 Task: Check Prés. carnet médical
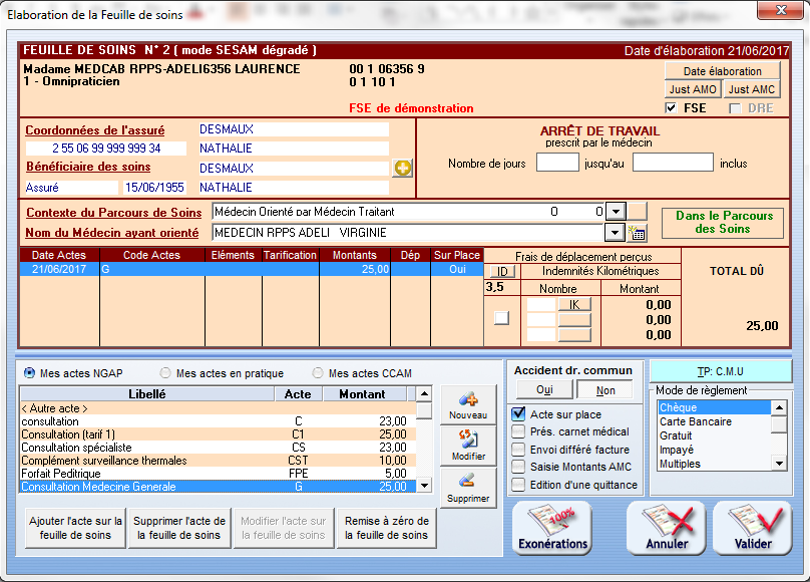point(518,432)
